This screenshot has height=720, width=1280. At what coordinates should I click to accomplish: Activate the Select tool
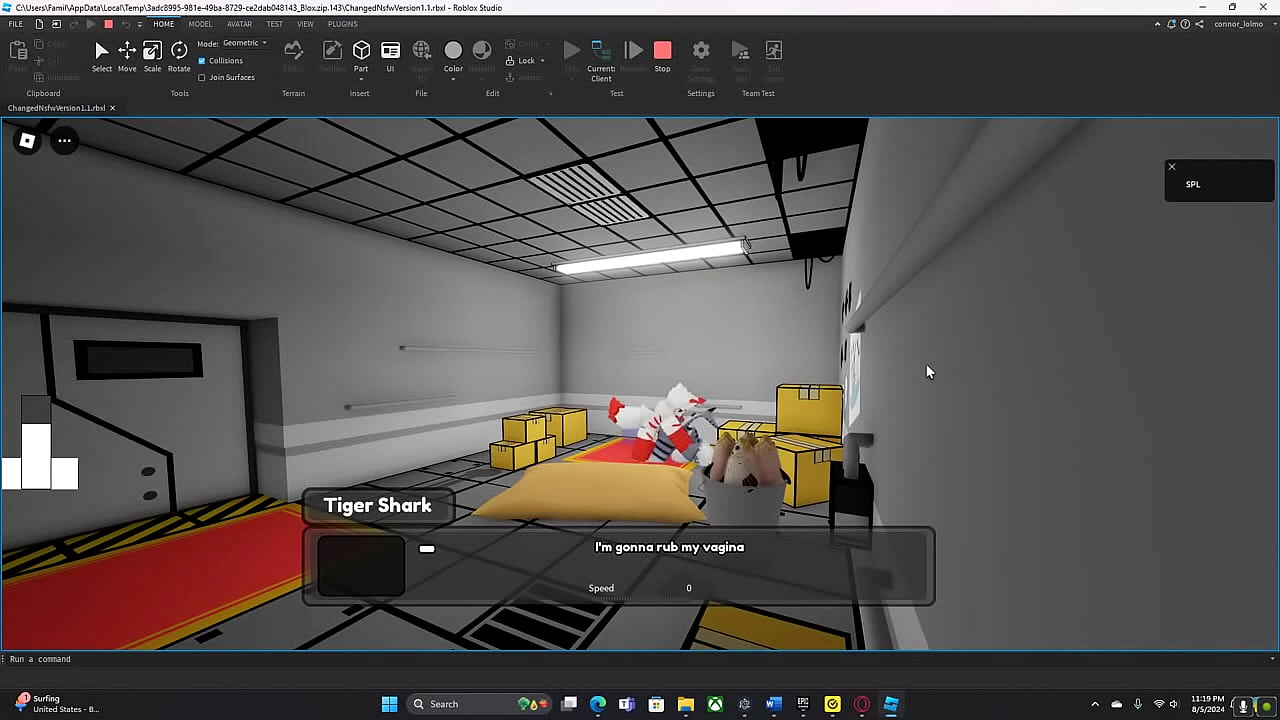101,53
